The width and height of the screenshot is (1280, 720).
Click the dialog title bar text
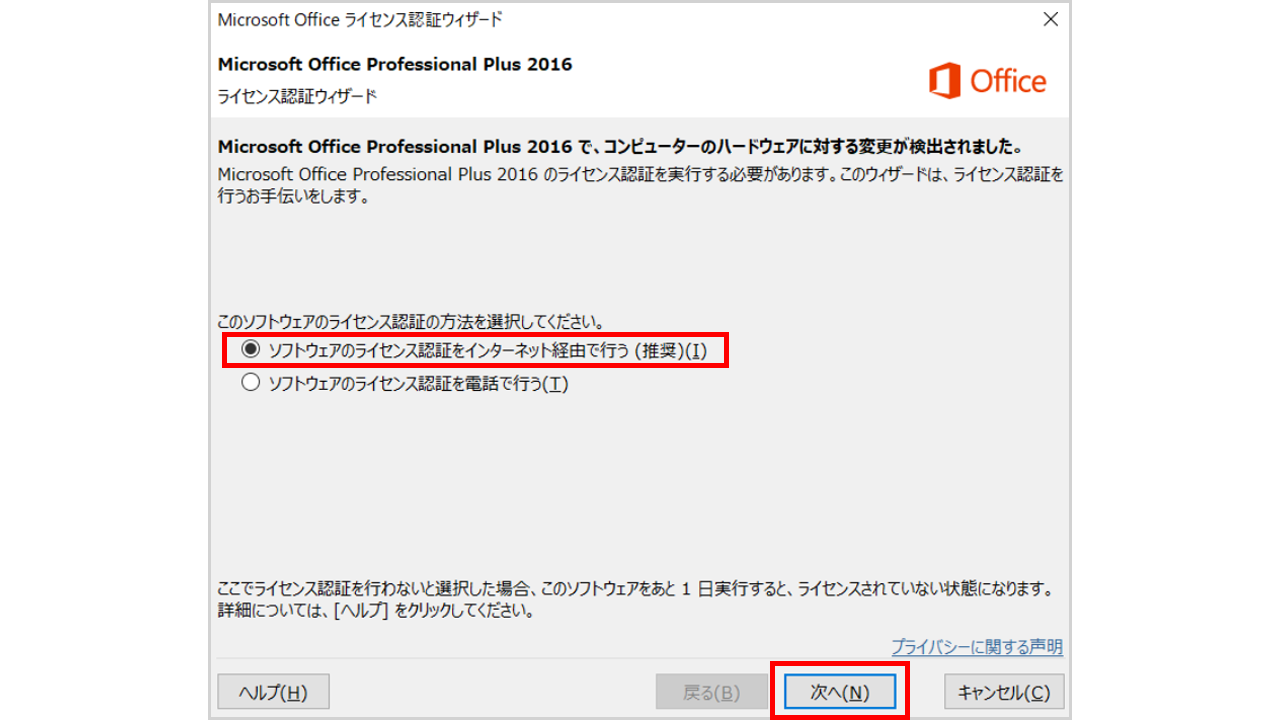click(360, 20)
